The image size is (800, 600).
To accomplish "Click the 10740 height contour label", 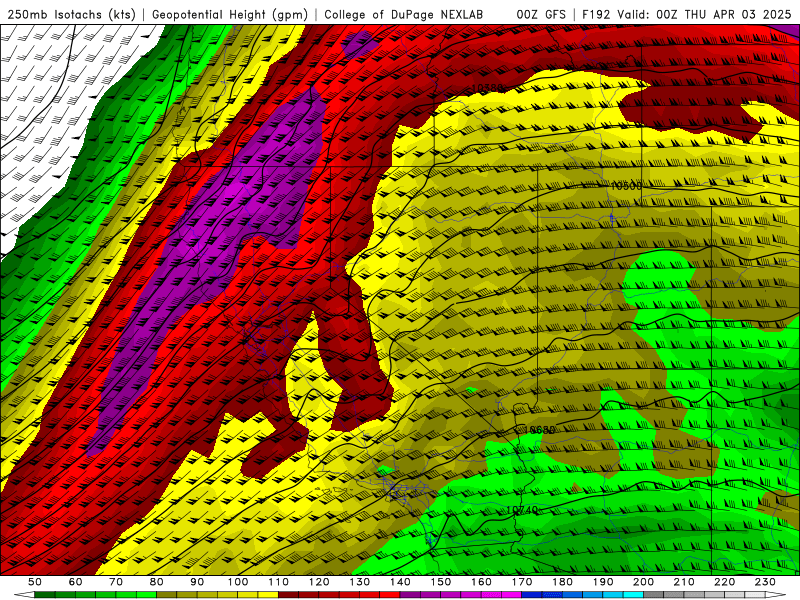I will [x=522, y=510].
